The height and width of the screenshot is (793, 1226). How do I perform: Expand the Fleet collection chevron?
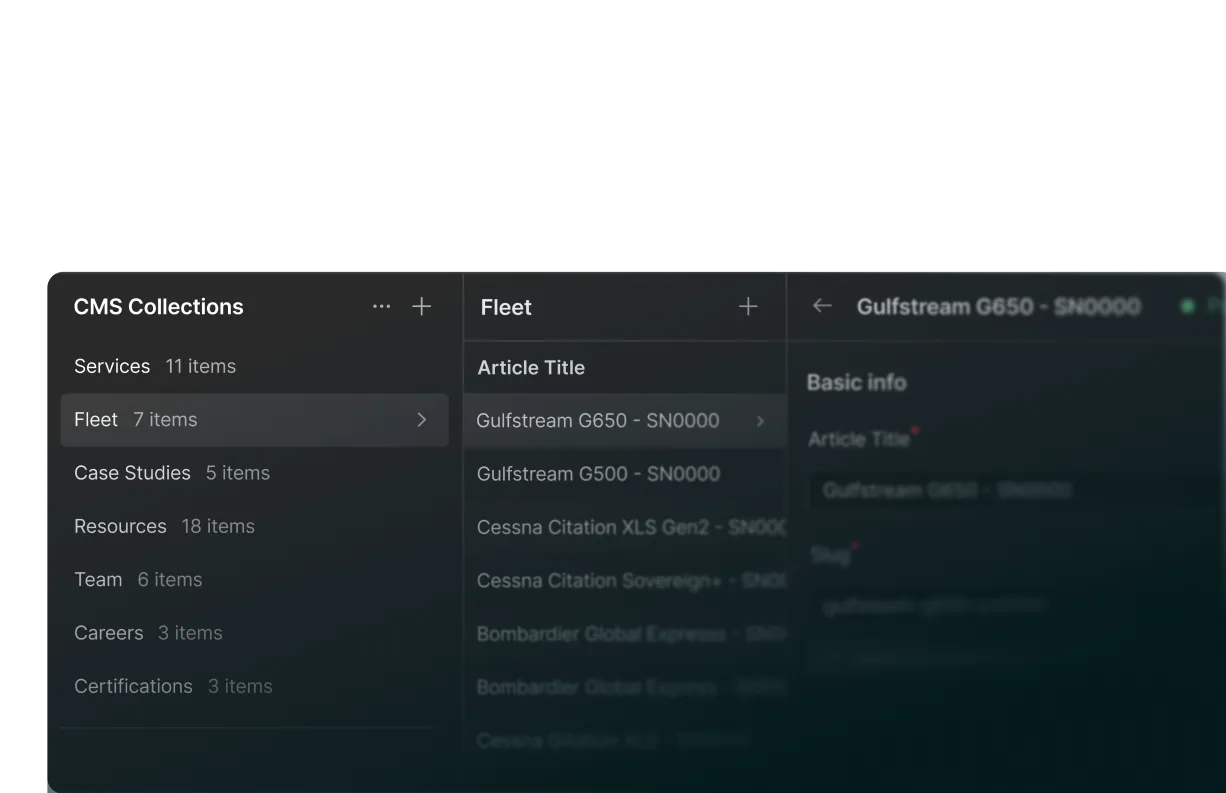(421, 420)
